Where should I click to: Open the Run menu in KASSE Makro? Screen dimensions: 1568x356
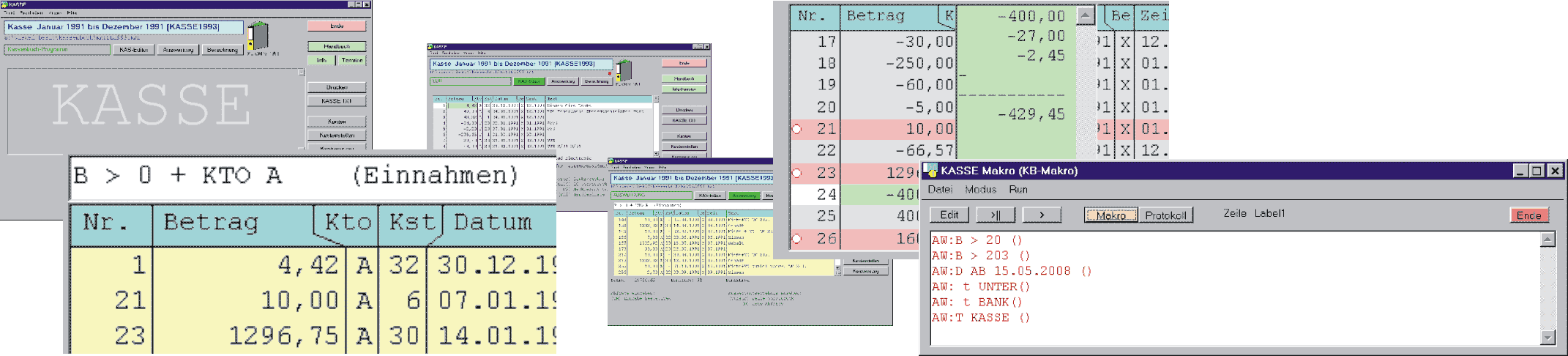(1018, 190)
